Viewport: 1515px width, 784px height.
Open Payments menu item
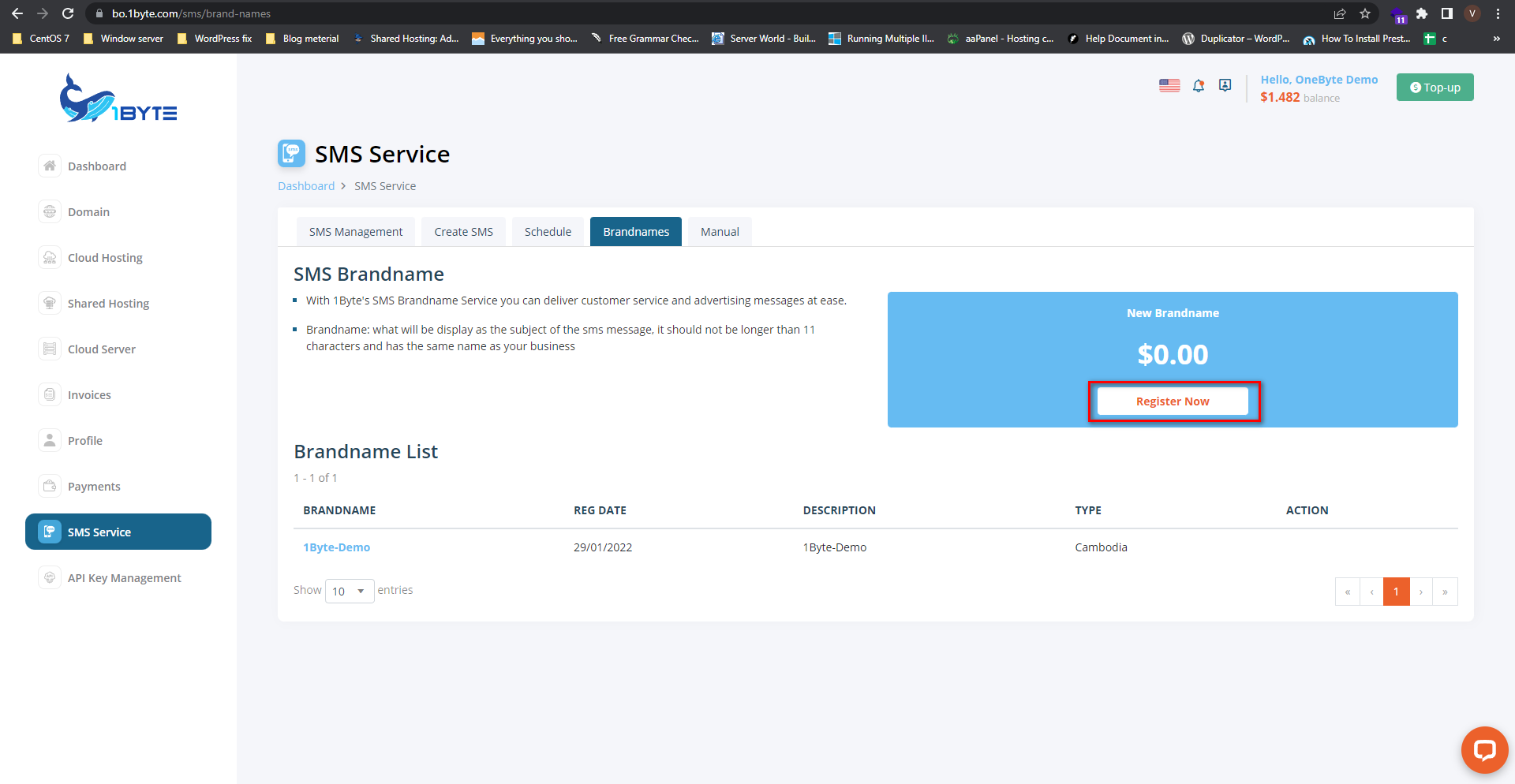[x=94, y=487]
